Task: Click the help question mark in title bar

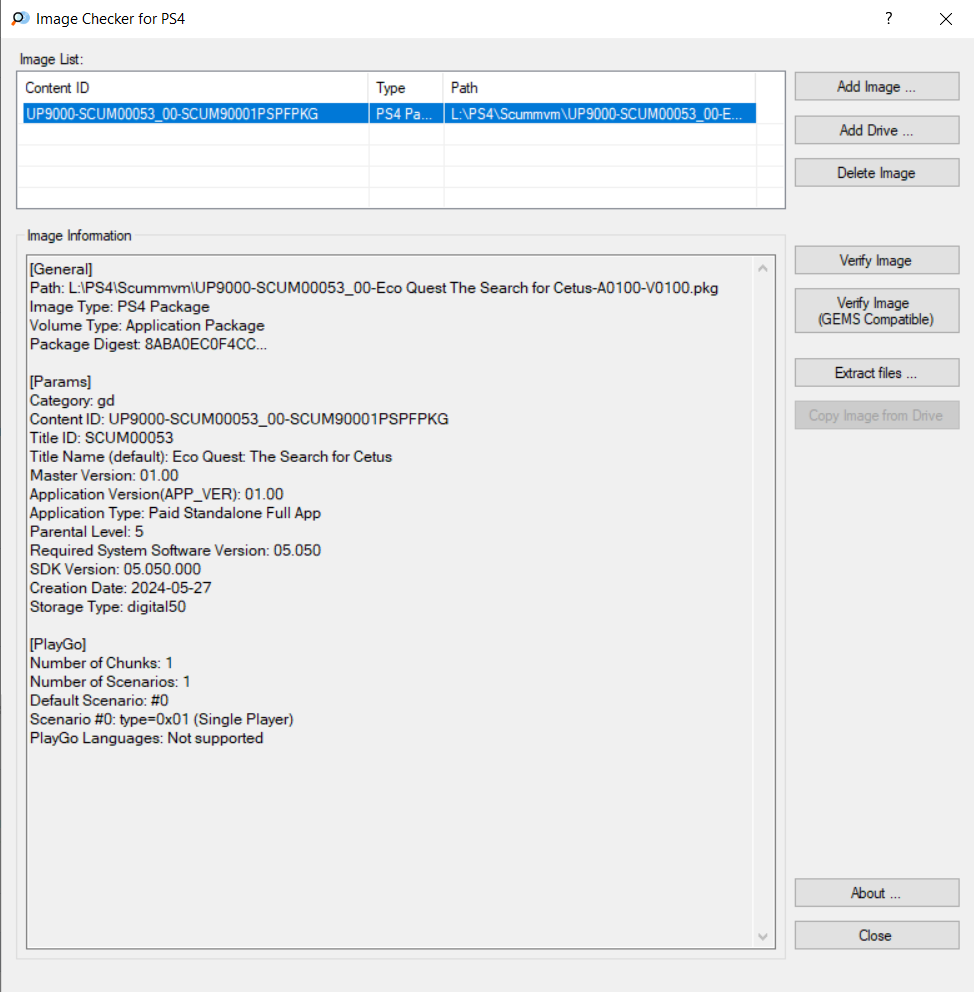Action: [x=889, y=18]
